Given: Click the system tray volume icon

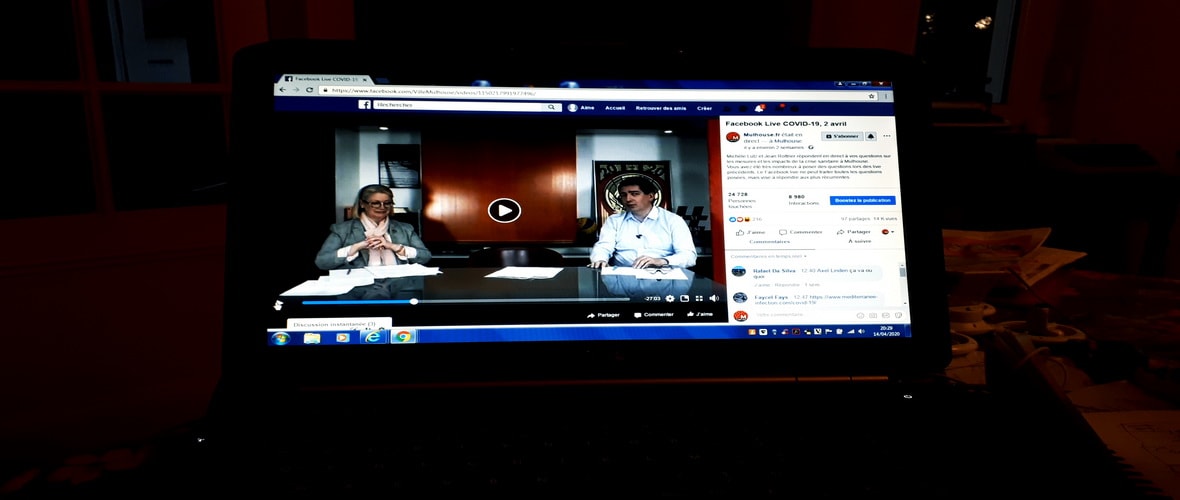Looking at the screenshot, I should pyautogui.click(x=860, y=331).
